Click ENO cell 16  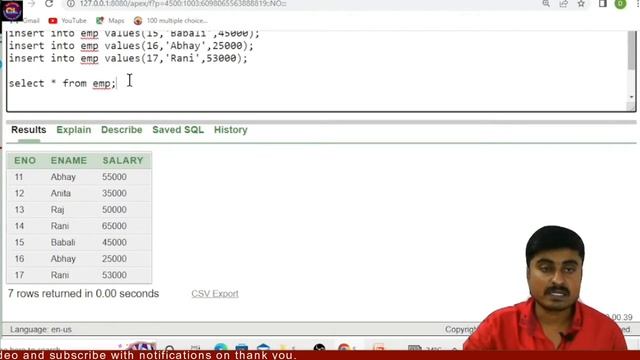click(19, 259)
